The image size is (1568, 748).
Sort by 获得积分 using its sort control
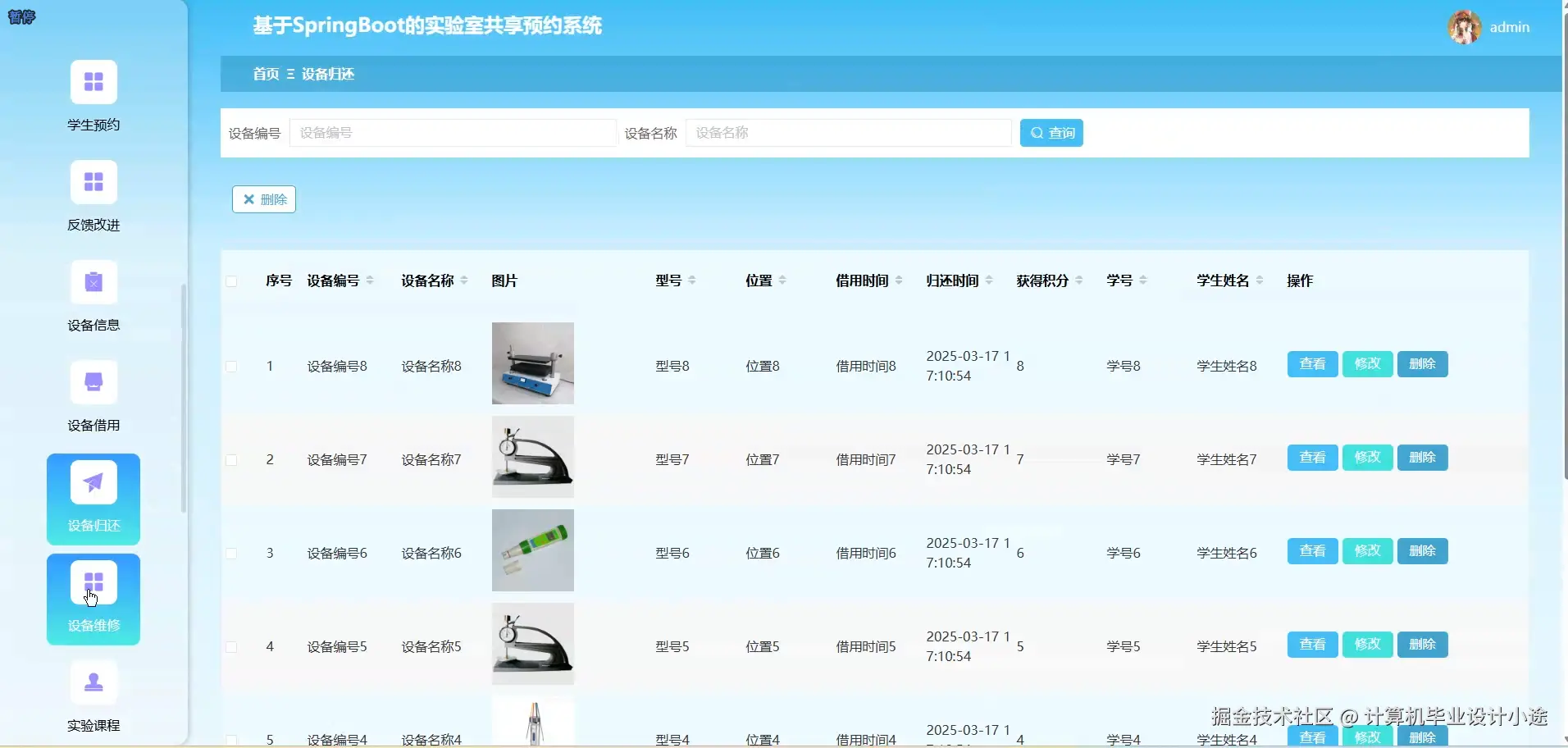coord(1080,280)
